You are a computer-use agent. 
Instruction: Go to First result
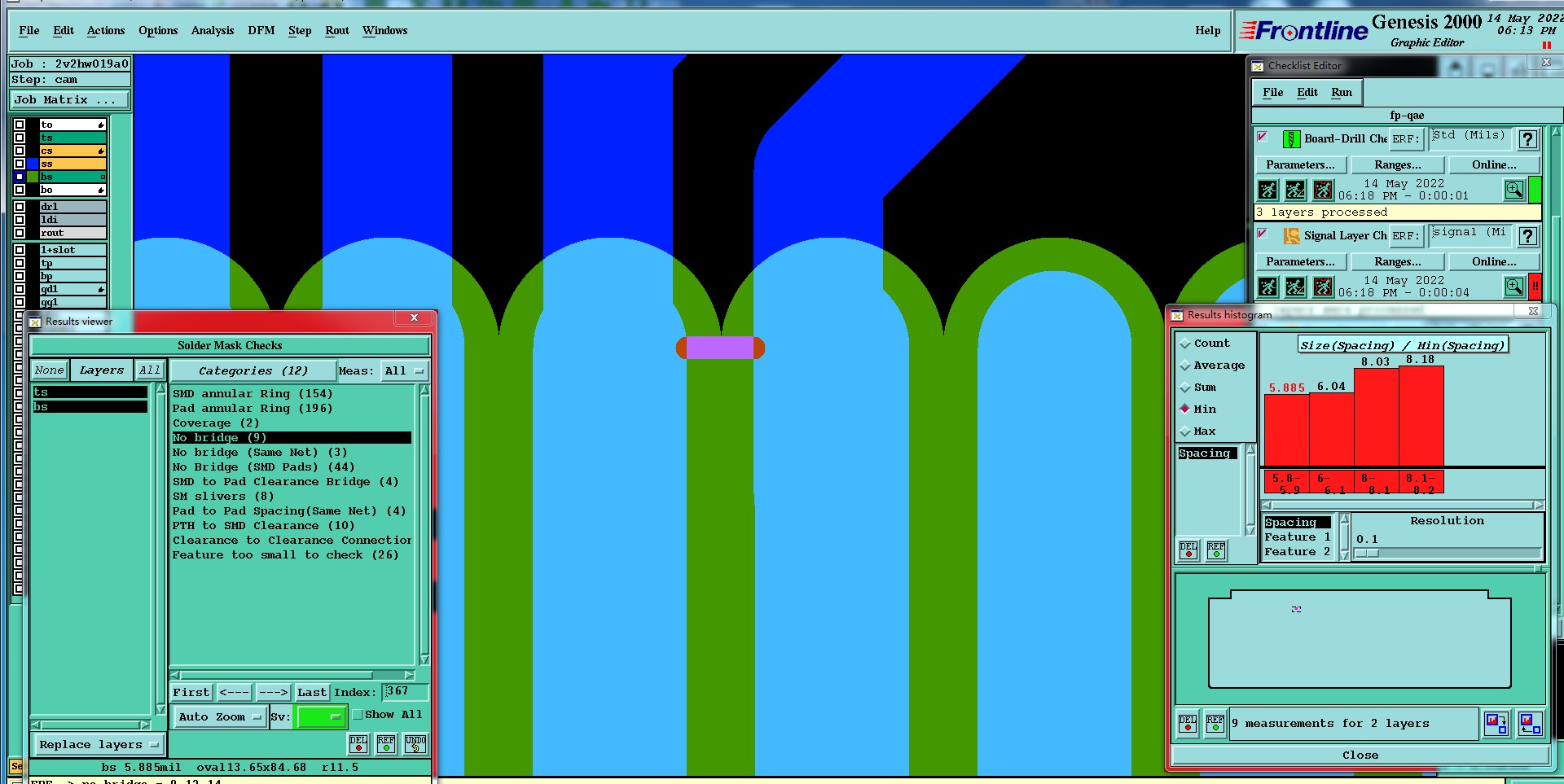(x=191, y=692)
